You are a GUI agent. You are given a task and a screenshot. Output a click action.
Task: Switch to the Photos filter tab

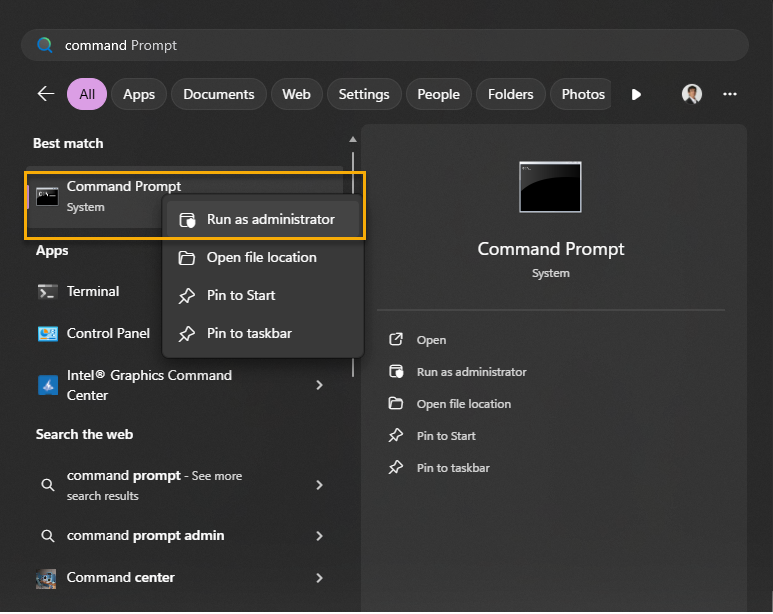pyautogui.click(x=583, y=94)
